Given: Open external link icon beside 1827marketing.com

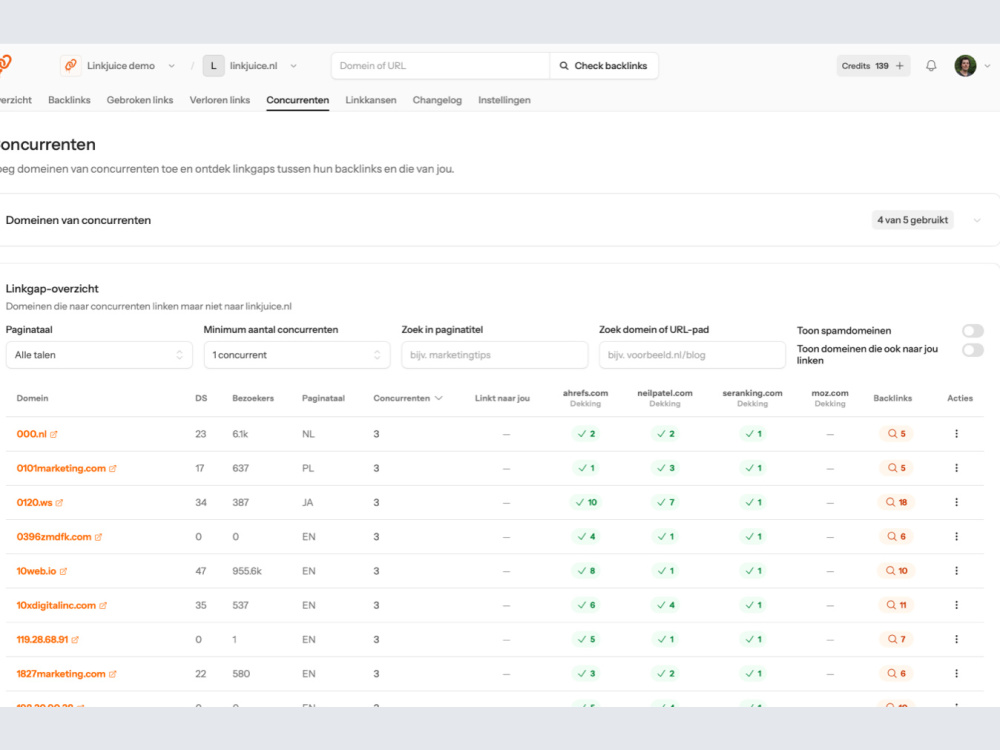Looking at the screenshot, I should click(112, 674).
